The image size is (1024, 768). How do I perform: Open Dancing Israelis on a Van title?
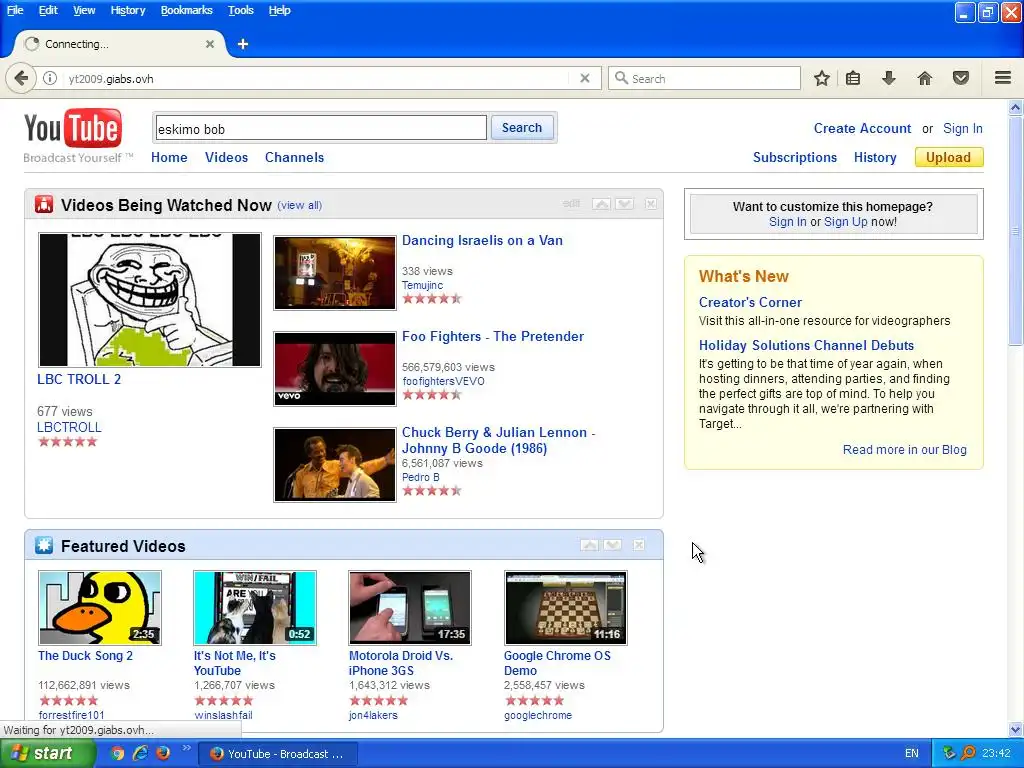(x=482, y=240)
